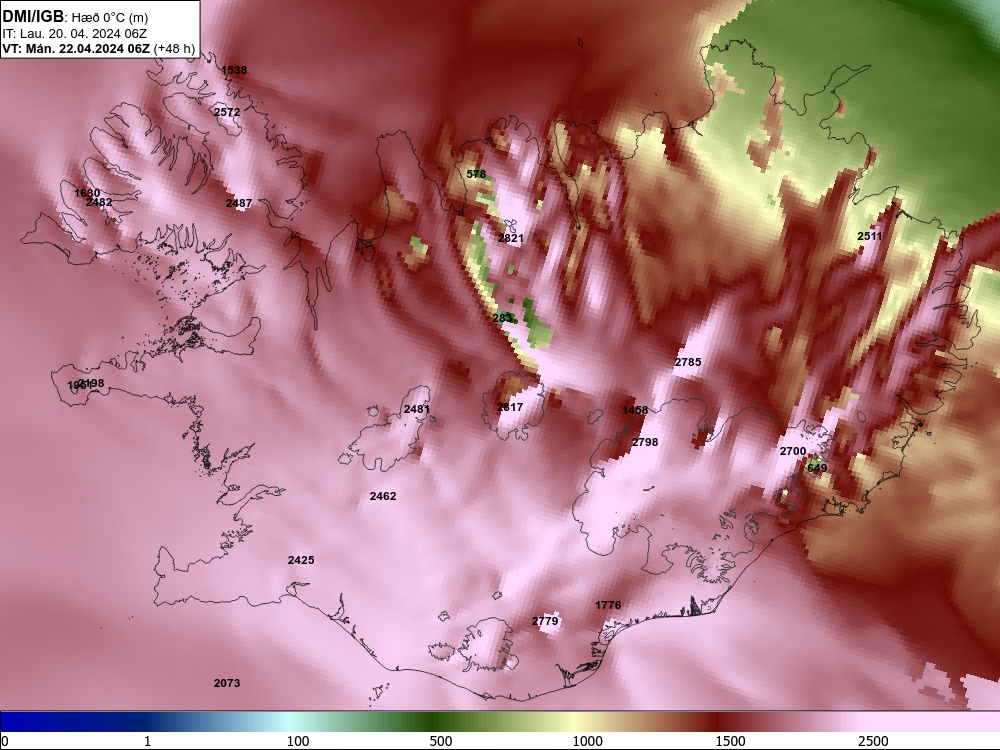1000x750 pixels.
Task: Click the map value label 2817
Action: [510, 408]
